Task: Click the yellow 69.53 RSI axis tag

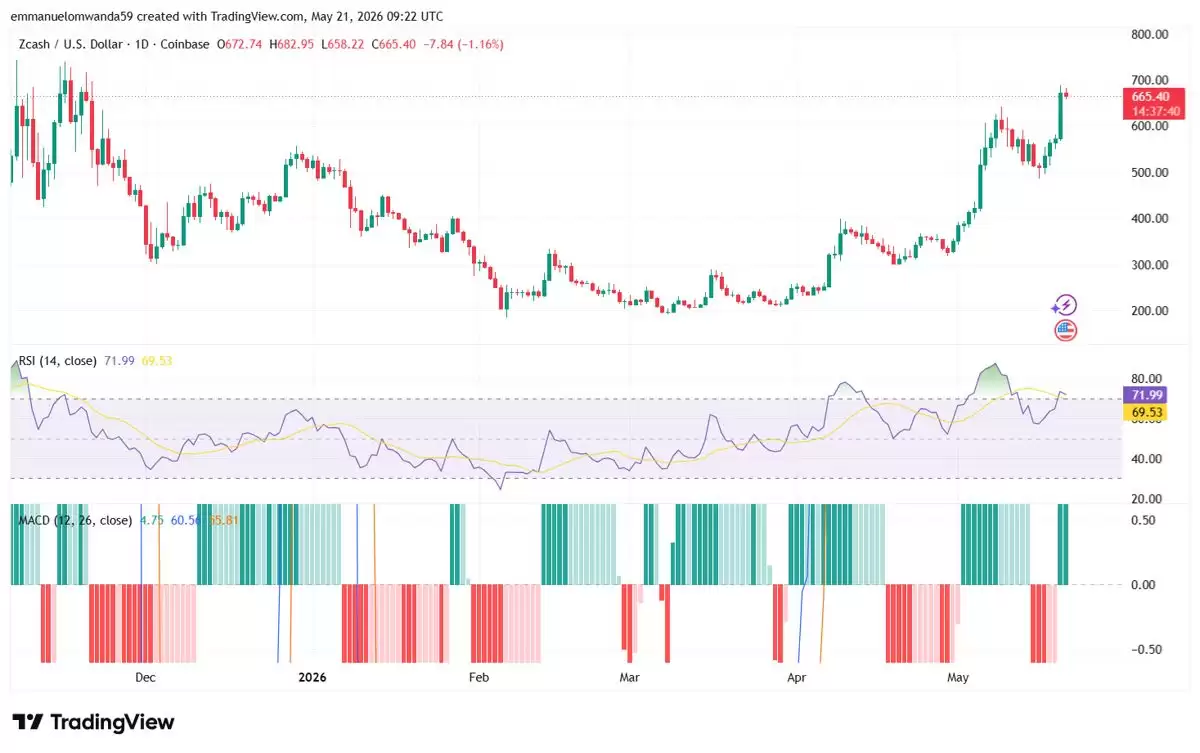Action: point(1143,412)
